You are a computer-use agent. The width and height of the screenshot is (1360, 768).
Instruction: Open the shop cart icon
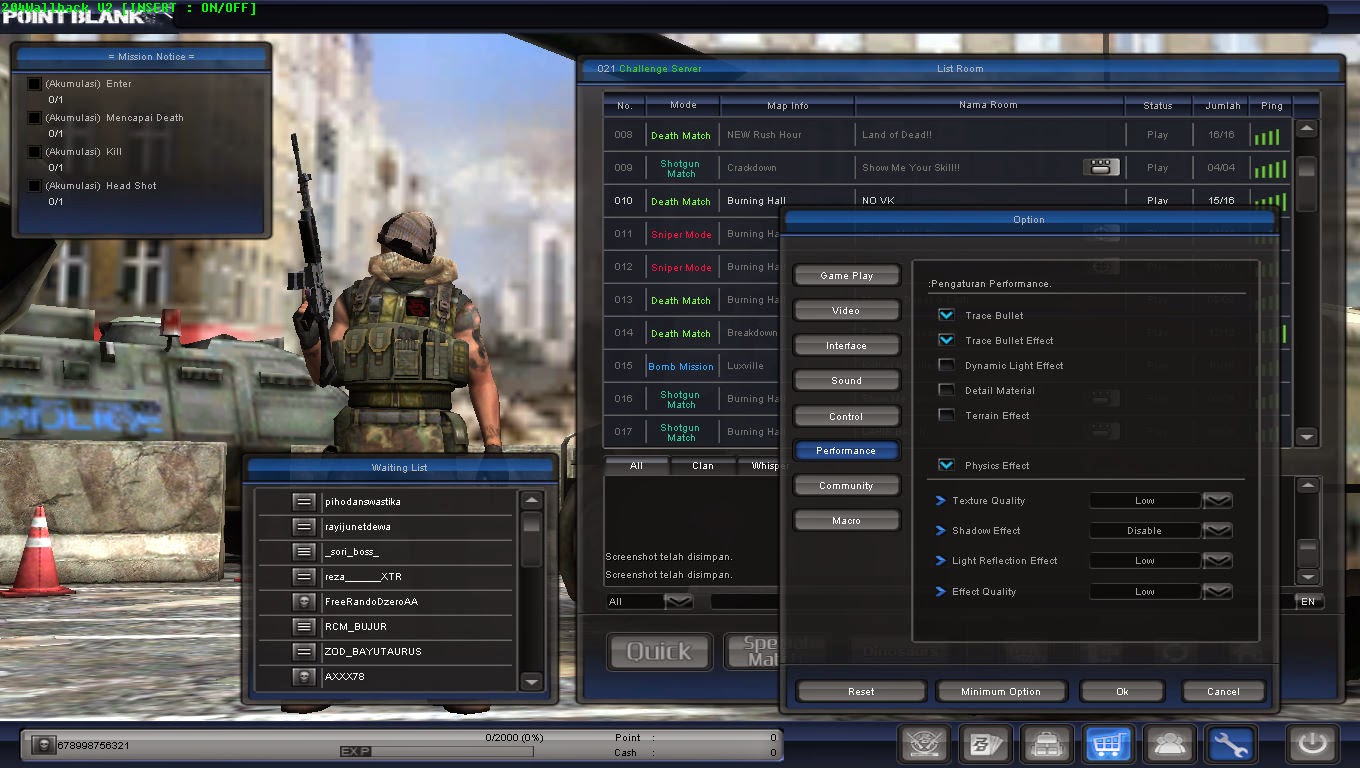pyautogui.click(x=1108, y=744)
